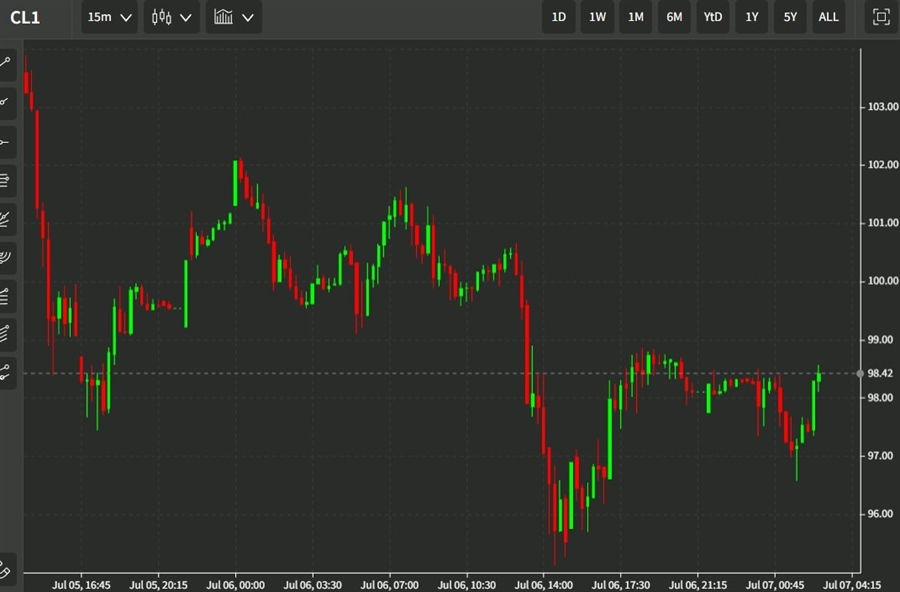Click the tall green candle peaking near 102.00

pos(235,183)
